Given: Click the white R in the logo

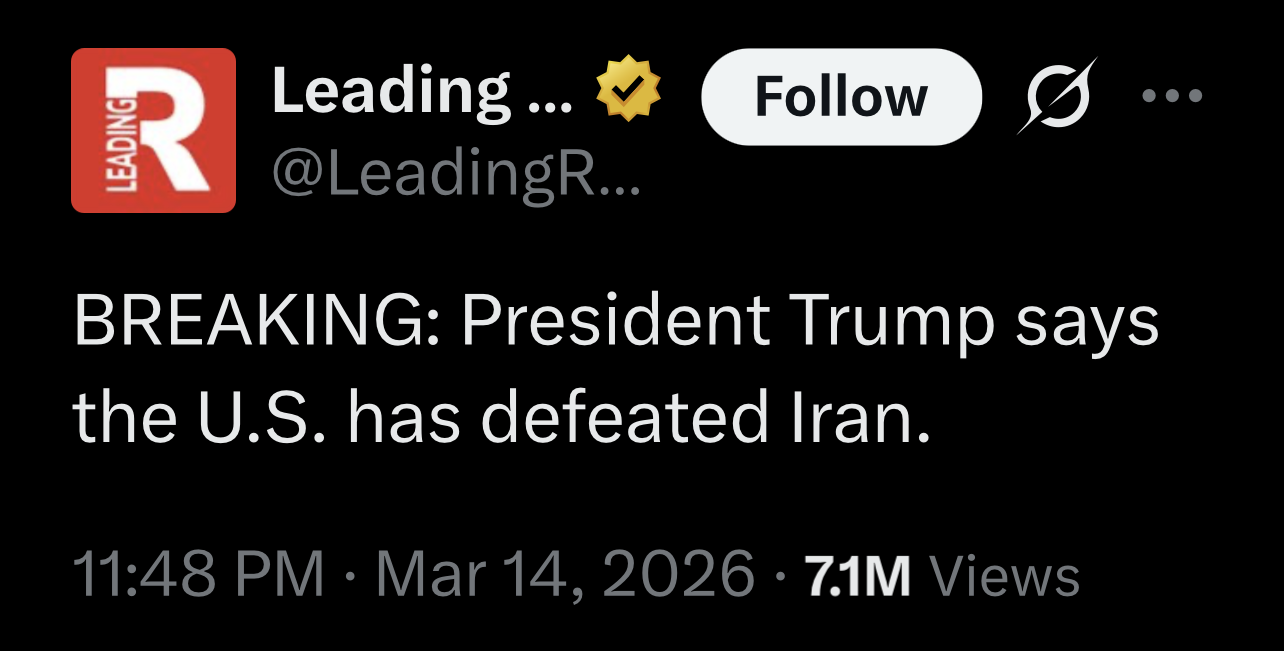Looking at the screenshot, I should [170, 130].
